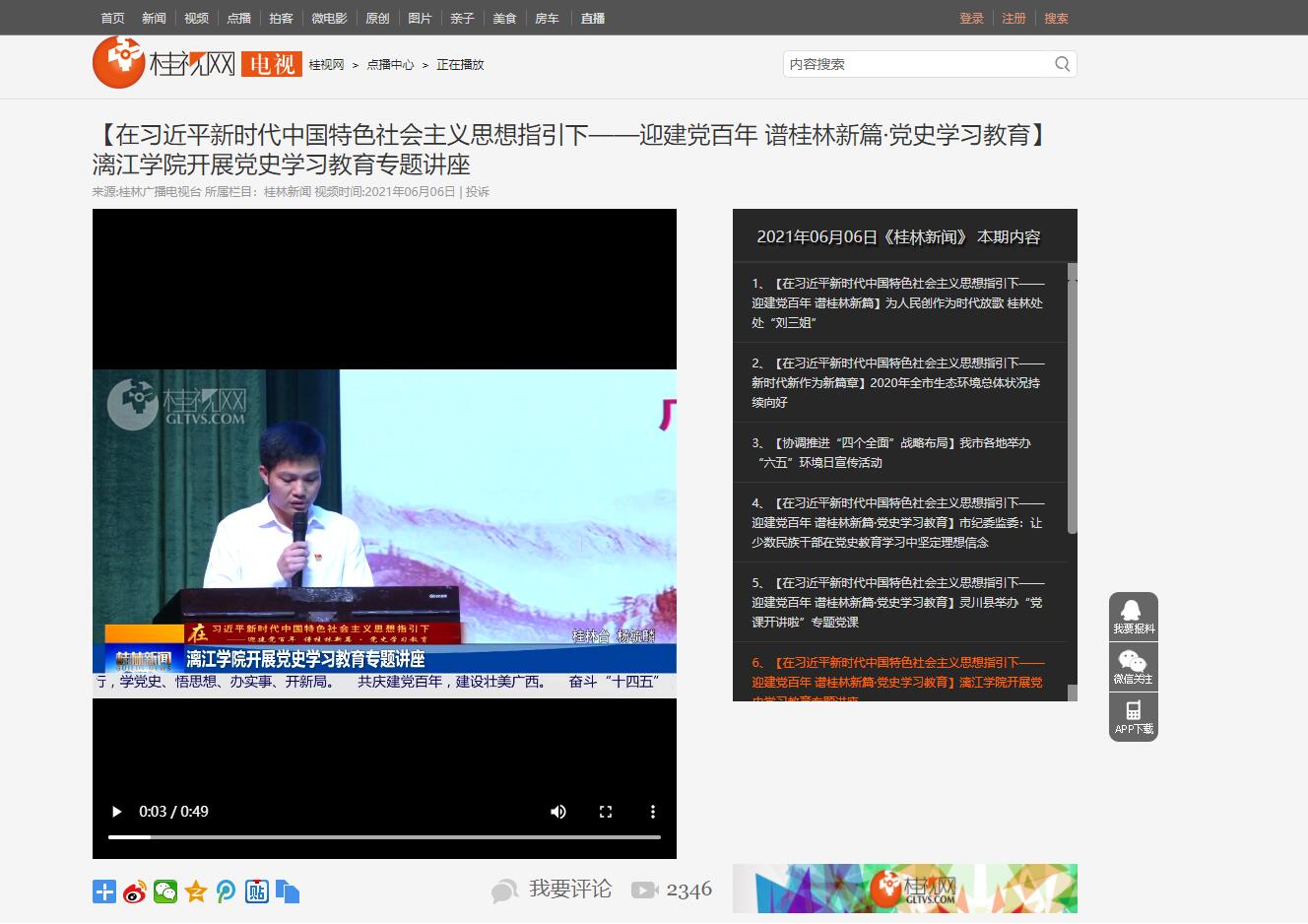Toggle fullscreen video mode
This screenshot has width=1308, height=924.
click(606, 812)
